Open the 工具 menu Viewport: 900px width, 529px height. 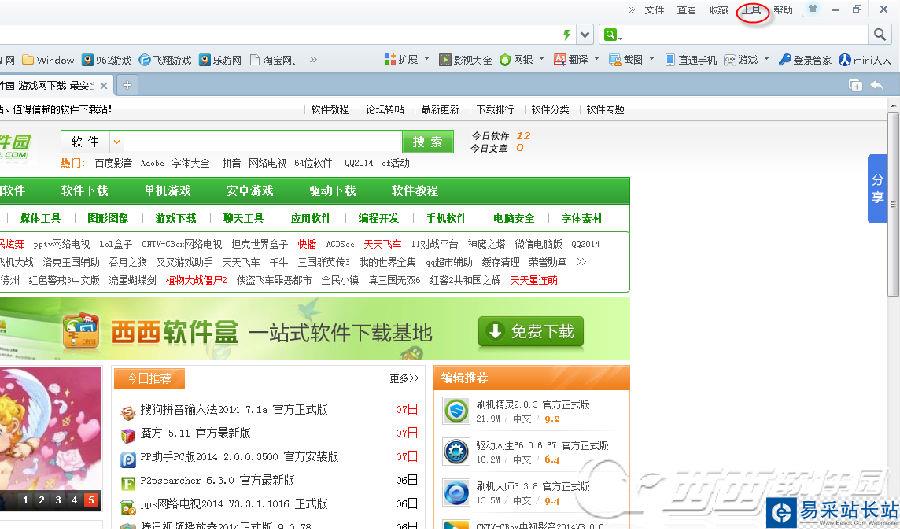point(751,10)
